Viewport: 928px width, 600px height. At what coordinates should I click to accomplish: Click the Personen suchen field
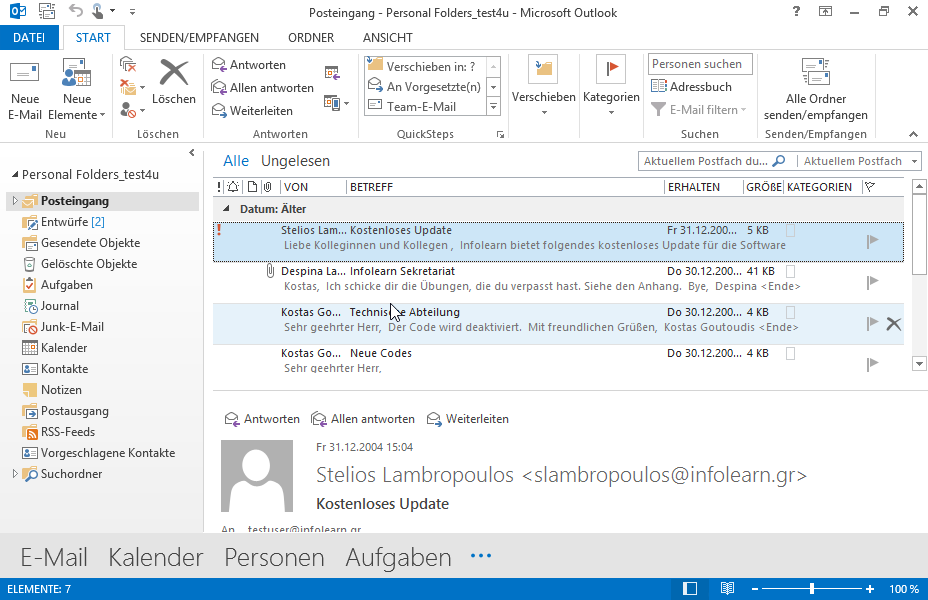pyautogui.click(x=700, y=64)
